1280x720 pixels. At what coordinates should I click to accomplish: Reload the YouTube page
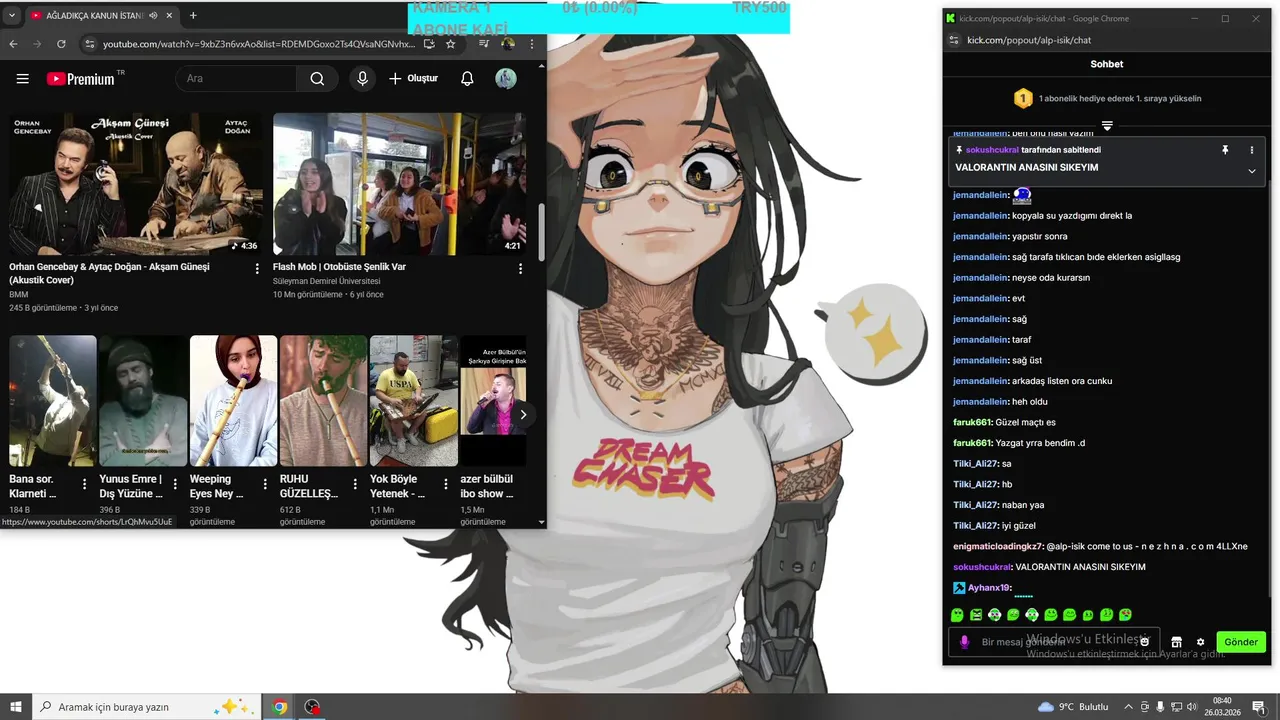coord(61,44)
